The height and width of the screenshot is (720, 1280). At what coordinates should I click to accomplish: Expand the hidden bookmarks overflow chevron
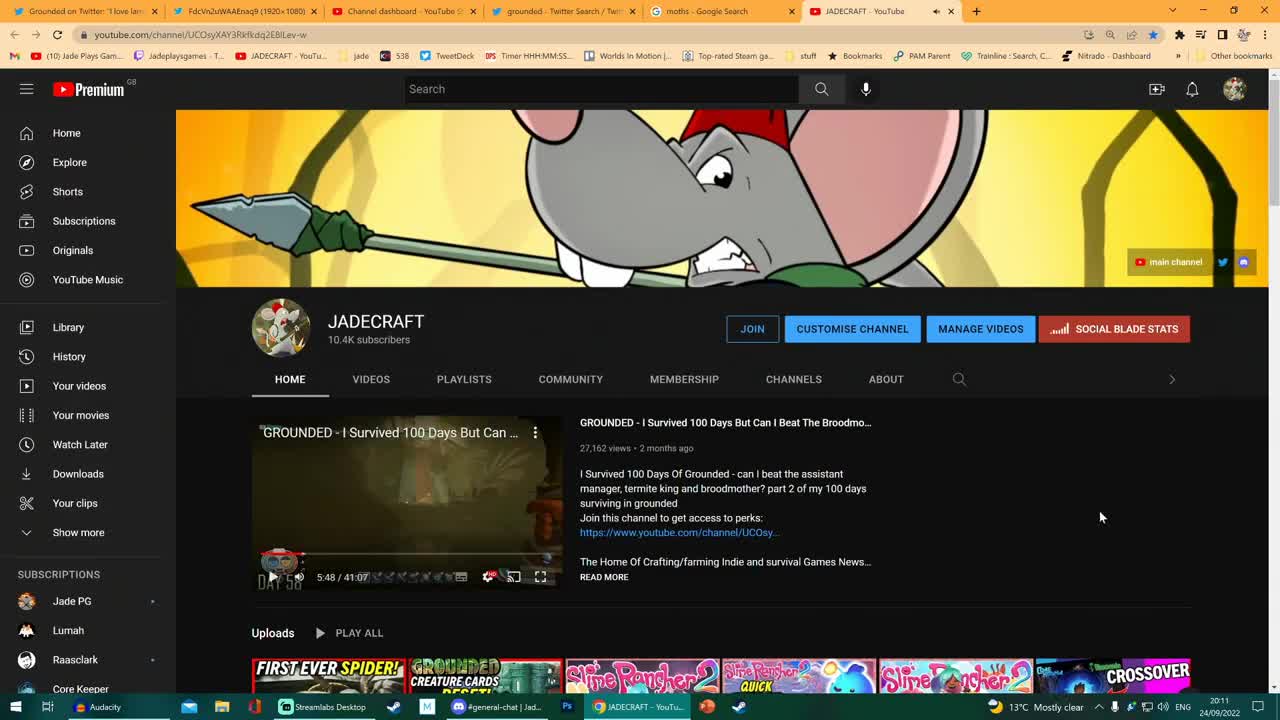1178,56
